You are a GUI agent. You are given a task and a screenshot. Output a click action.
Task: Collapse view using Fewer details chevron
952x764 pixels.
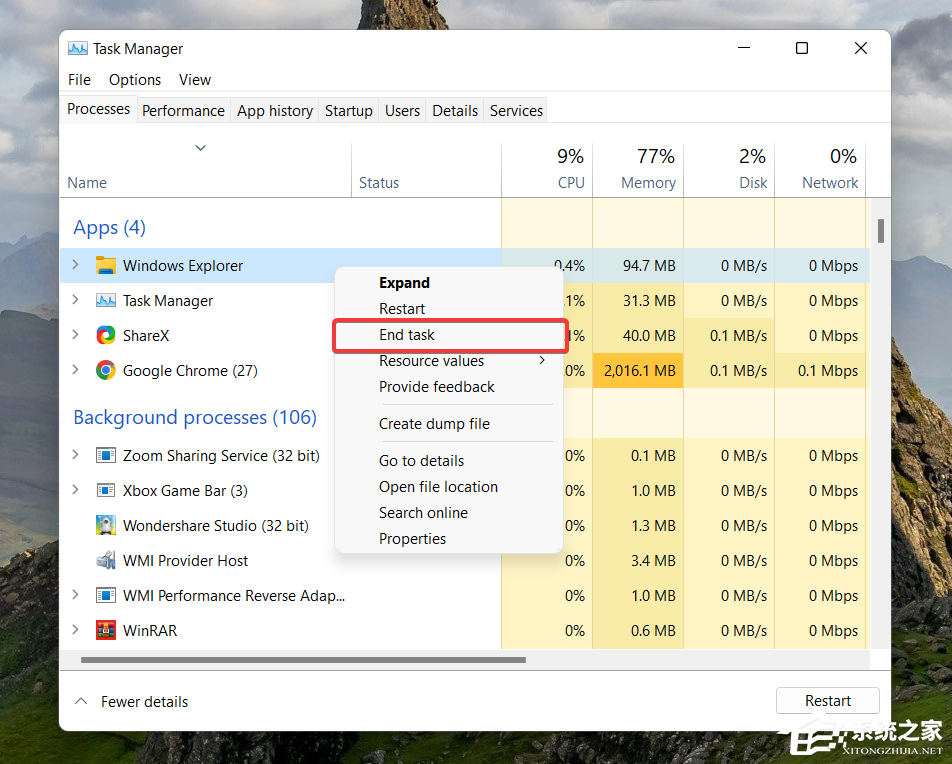point(81,701)
